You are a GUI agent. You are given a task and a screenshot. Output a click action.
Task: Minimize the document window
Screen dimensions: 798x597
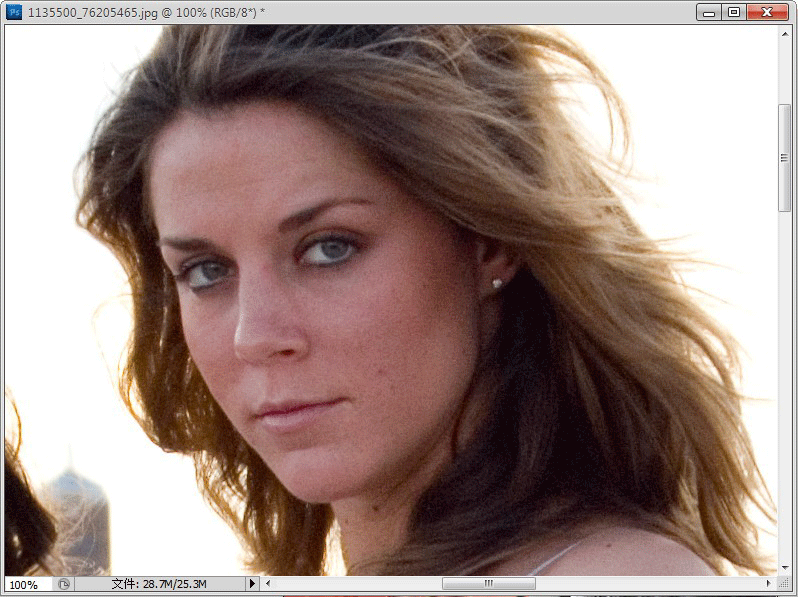click(711, 12)
